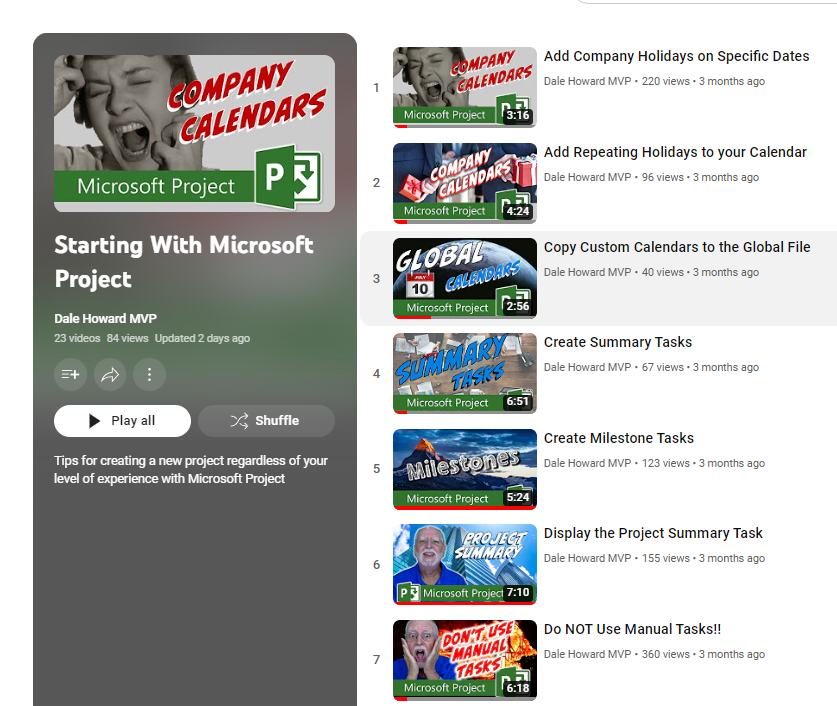Open the "Create Milestone Tasks" video
This screenshot has width=837, height=706.
619,438
